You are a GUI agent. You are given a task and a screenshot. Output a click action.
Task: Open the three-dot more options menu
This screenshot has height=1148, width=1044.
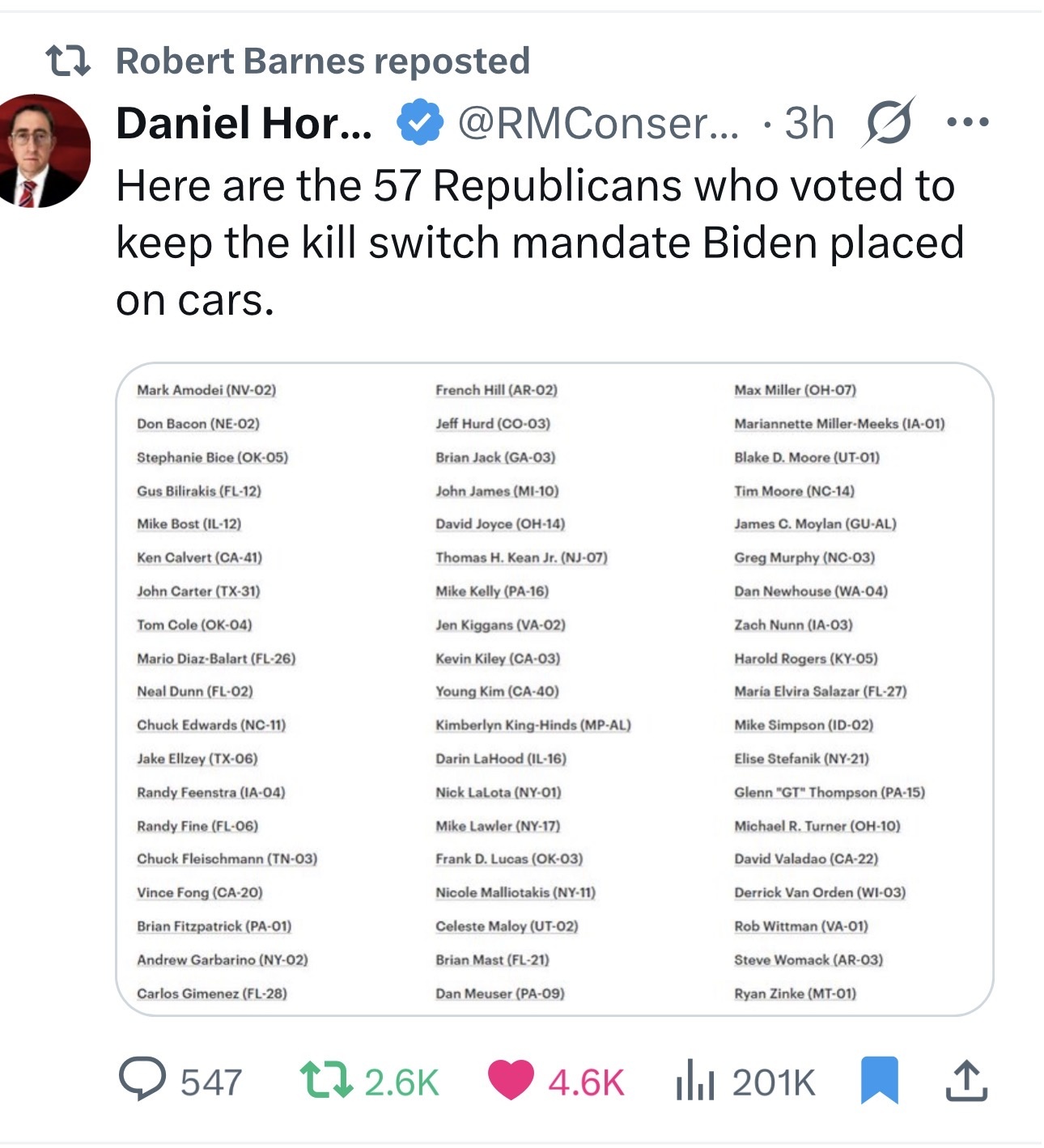point(968,123)
